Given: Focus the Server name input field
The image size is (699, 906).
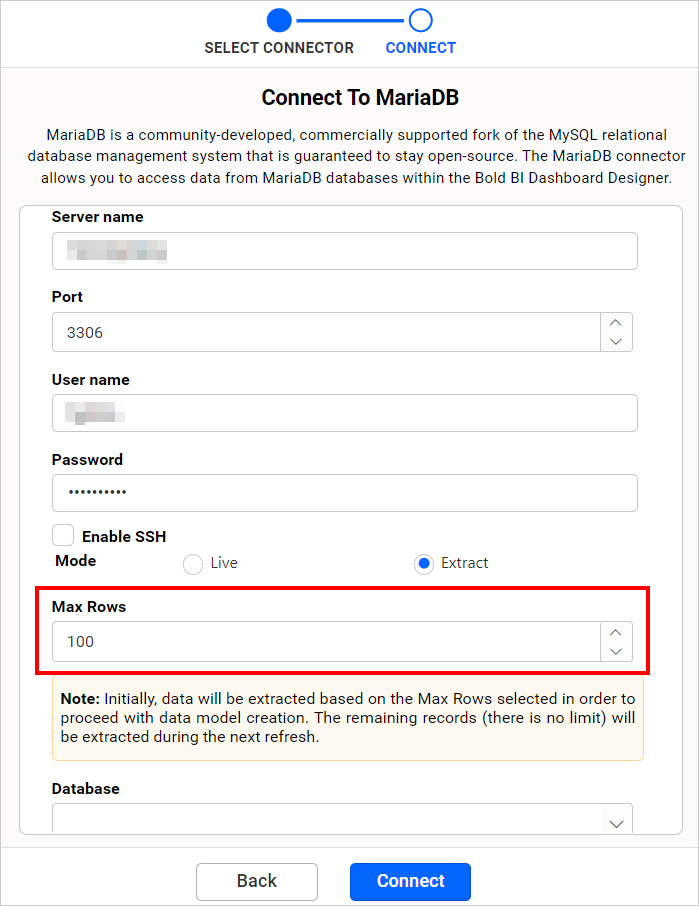Looking at the screenshot, I should (345, 251).
